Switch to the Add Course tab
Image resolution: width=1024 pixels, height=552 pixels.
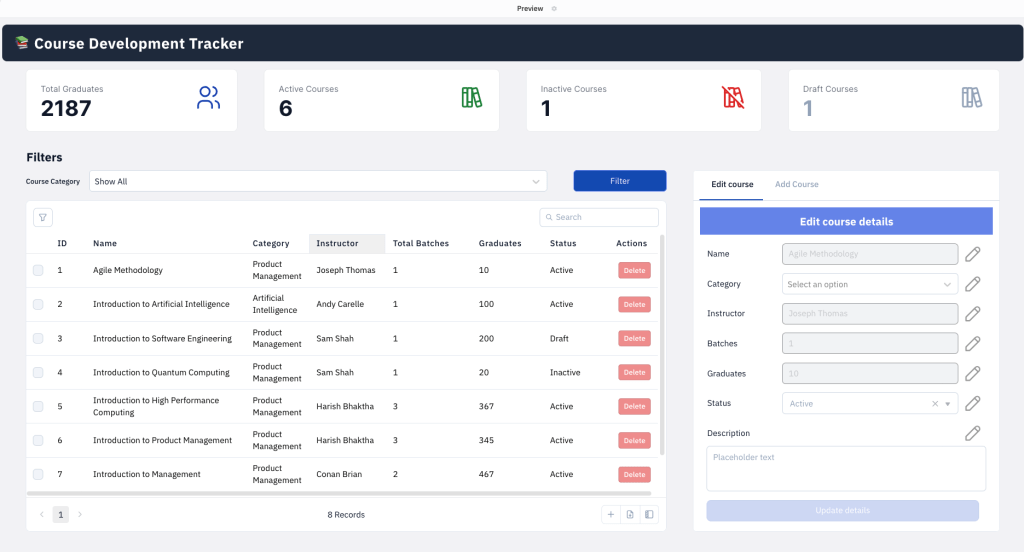point(797,184)
